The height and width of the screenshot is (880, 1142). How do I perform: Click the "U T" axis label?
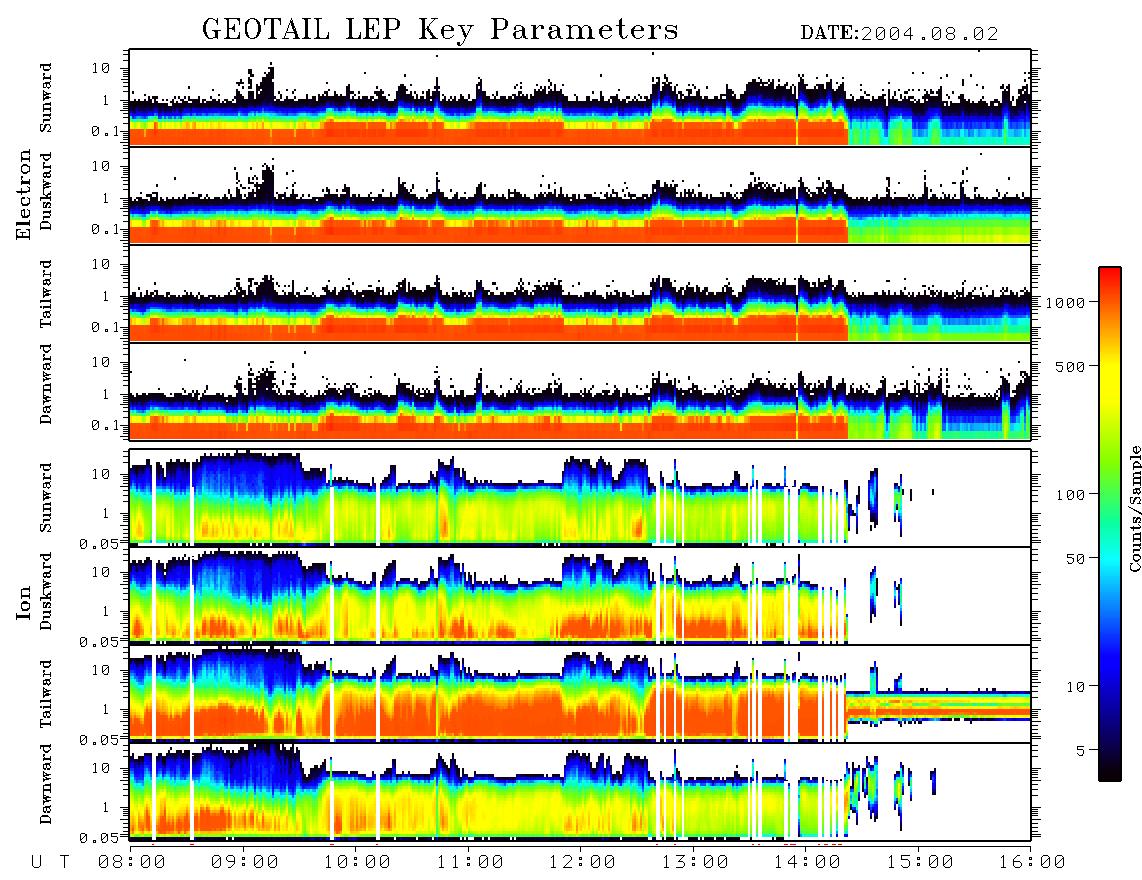[50, 862]
